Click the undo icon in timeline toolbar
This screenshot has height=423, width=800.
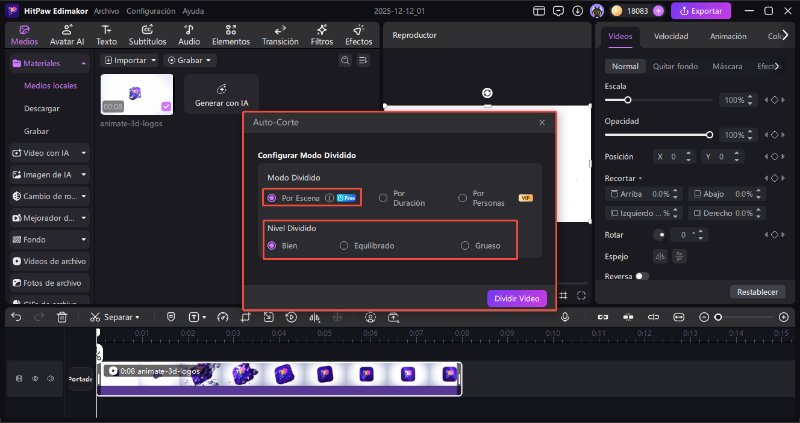(x=16, y=317)
